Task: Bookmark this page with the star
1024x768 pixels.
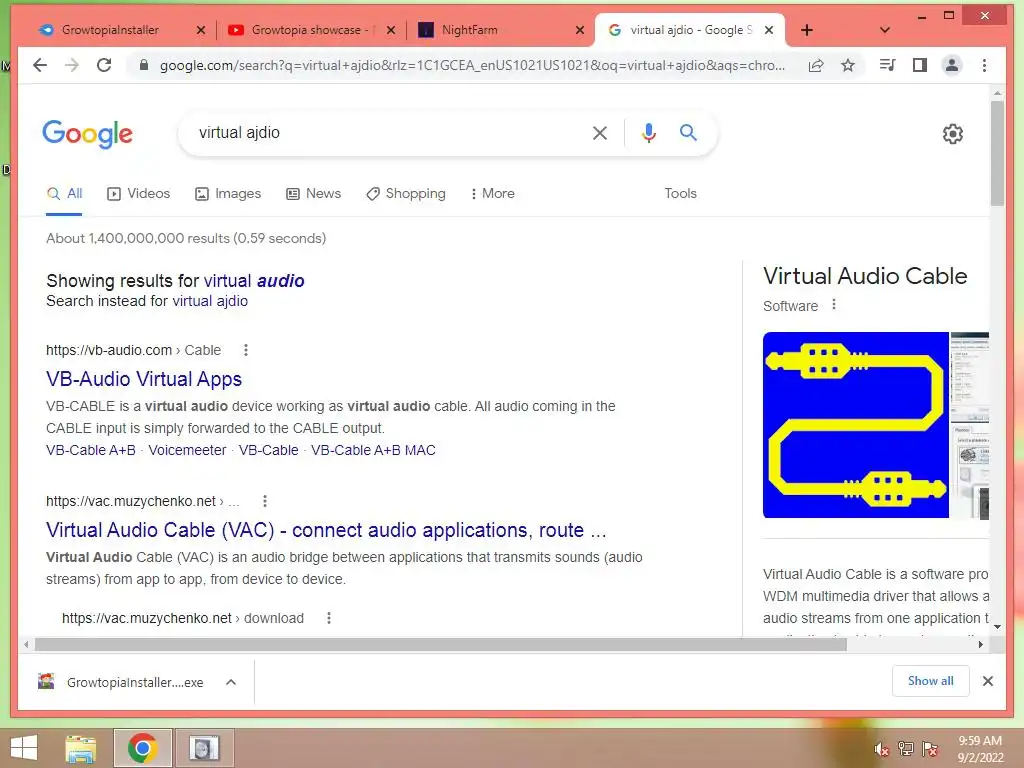Action: (x=848, y=65)
